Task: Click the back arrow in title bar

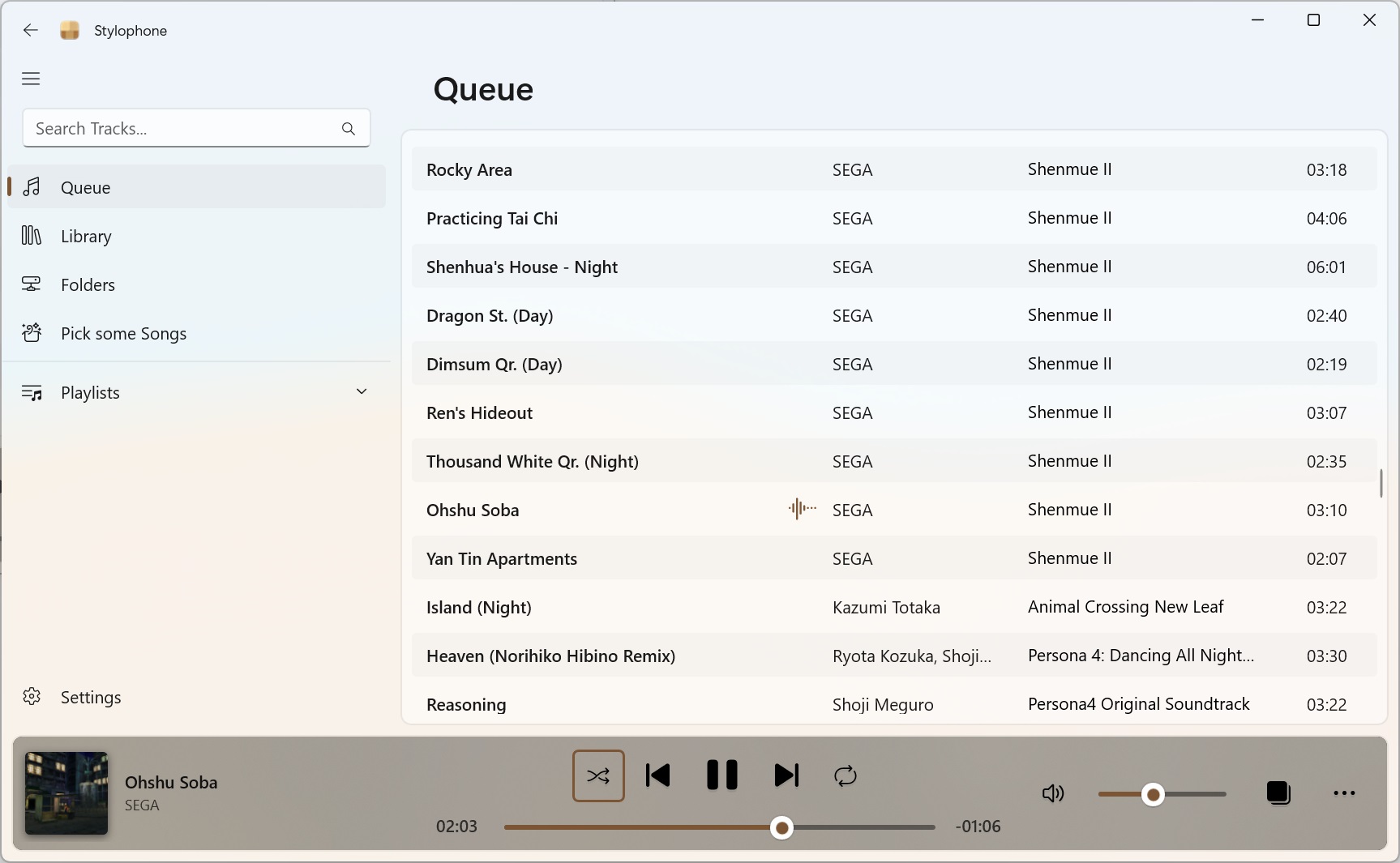Action: pos(31,30)
